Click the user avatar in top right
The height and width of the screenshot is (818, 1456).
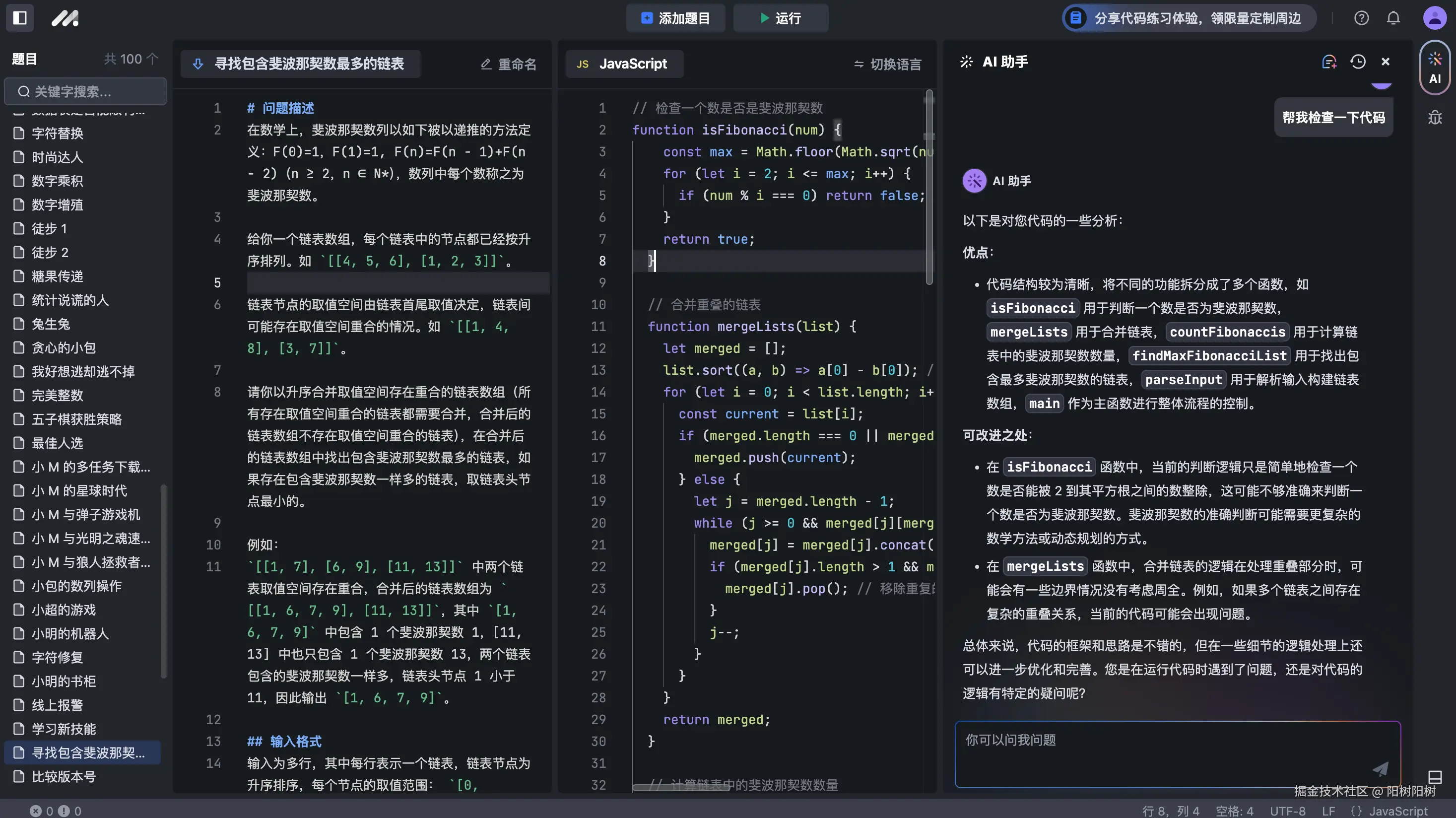[x=1434, y=17]
